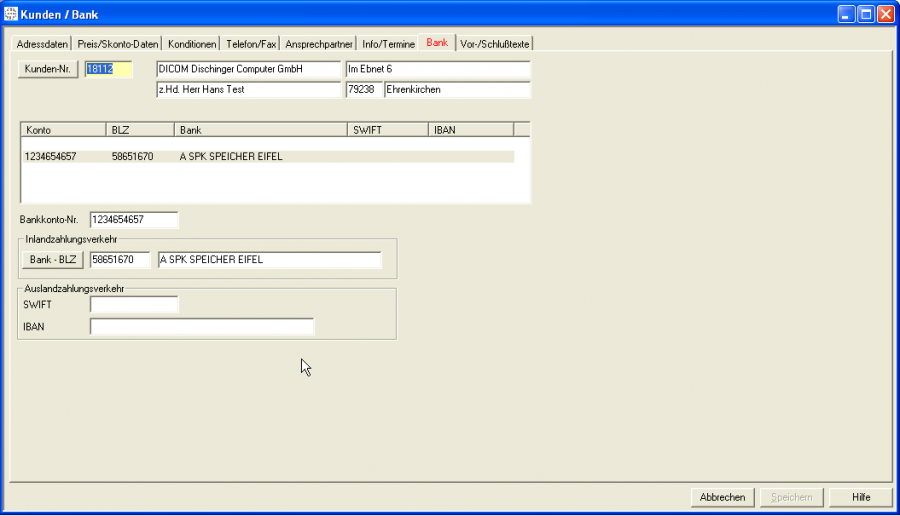
Task: Click into the IBAN text field
Action: [x=201, y=327]
